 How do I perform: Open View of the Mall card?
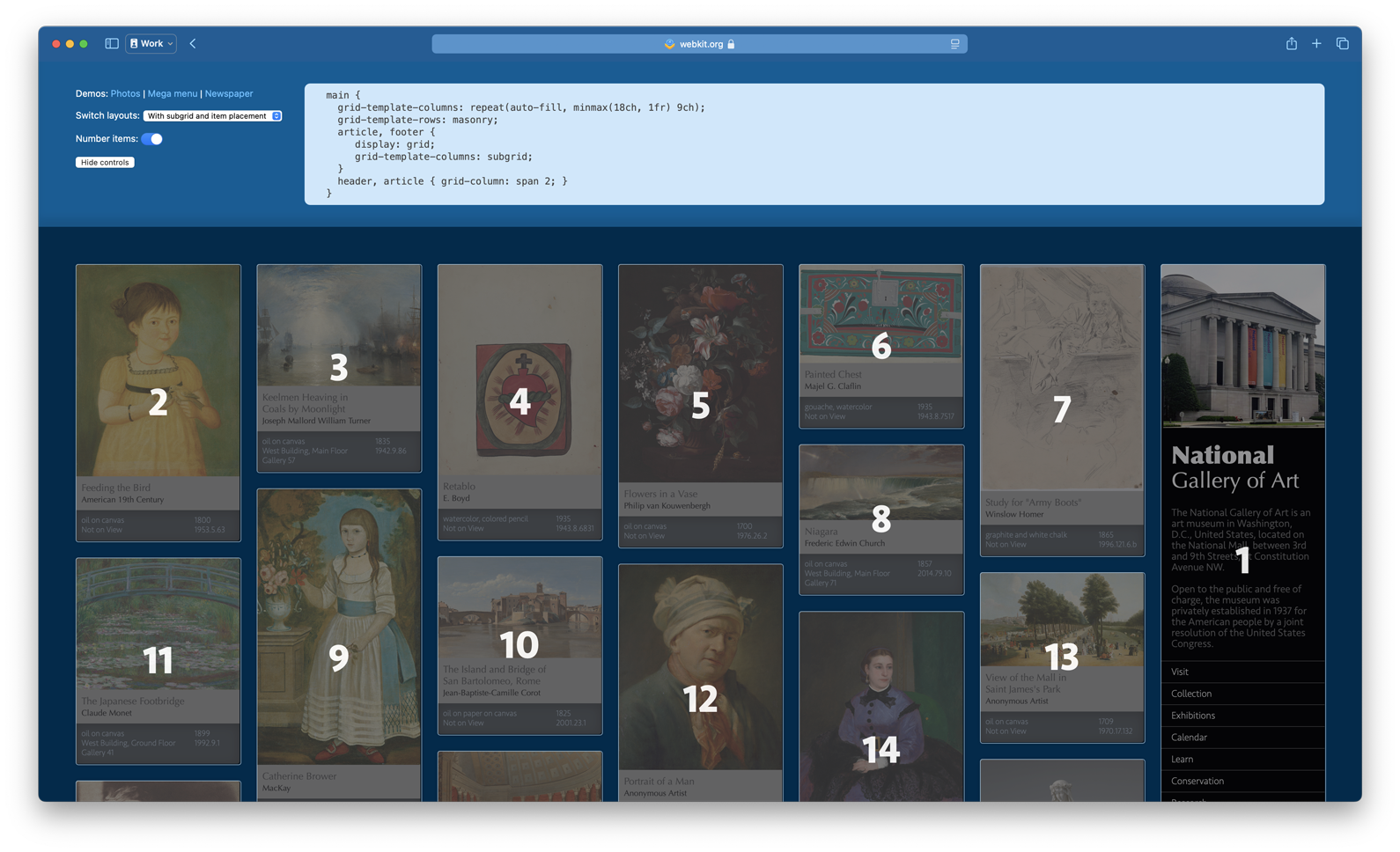1062,657
